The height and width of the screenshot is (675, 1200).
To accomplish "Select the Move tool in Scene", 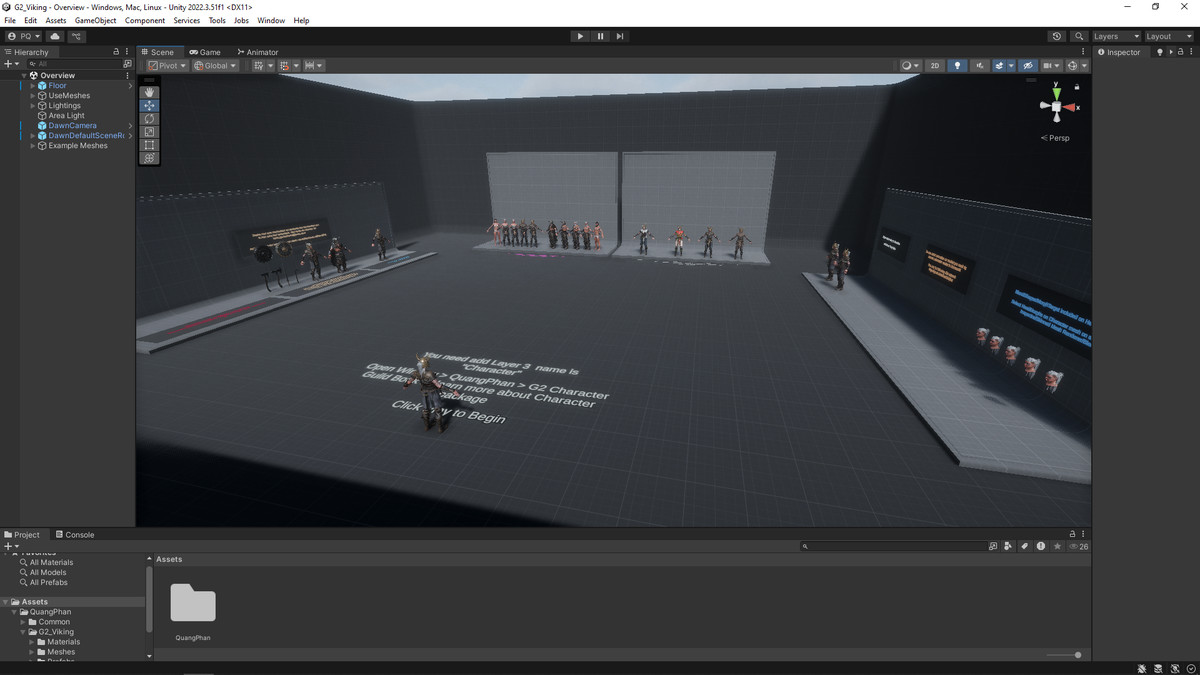I will [150, 105].
